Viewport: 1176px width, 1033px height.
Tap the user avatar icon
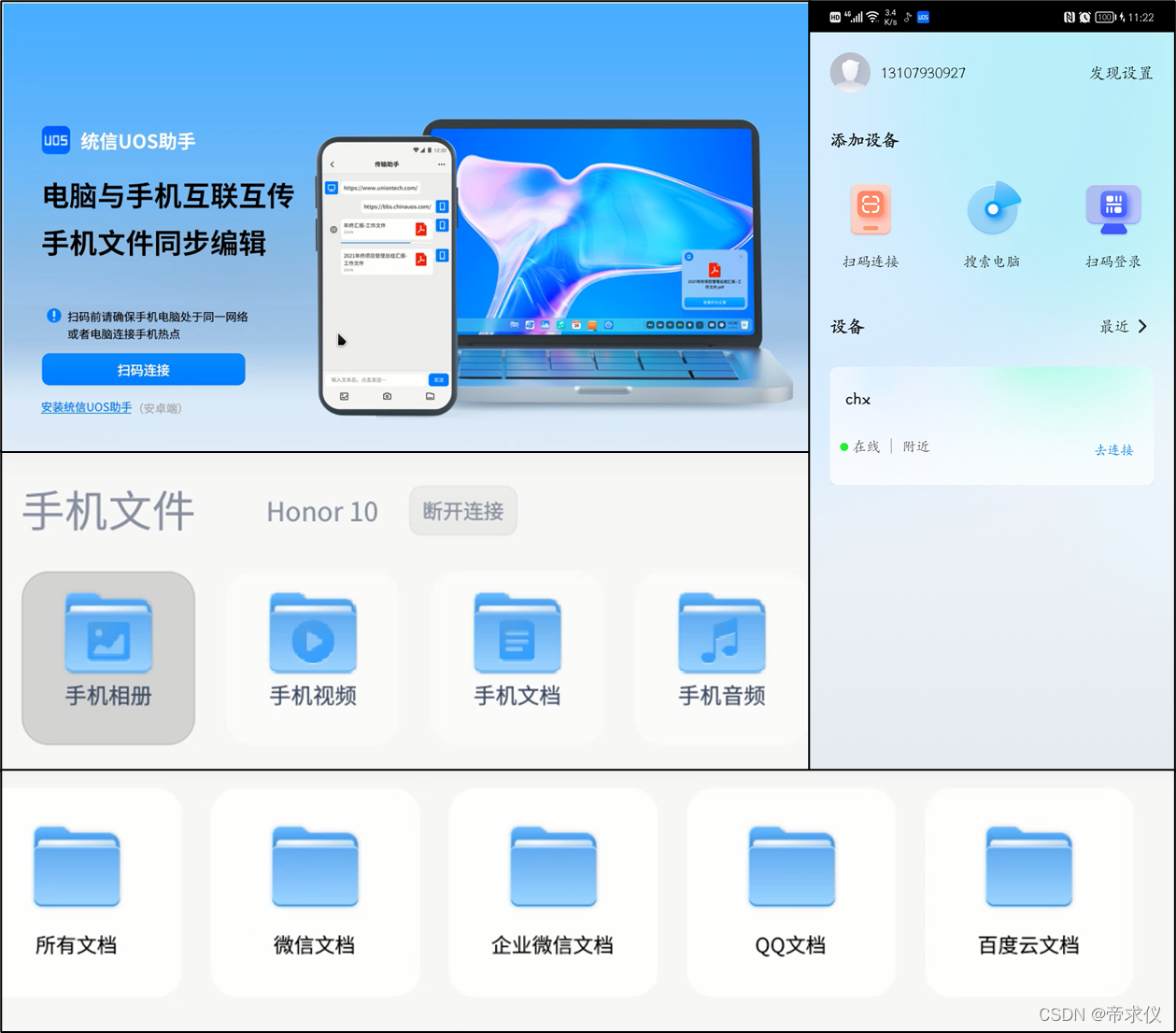pos(850,73)
